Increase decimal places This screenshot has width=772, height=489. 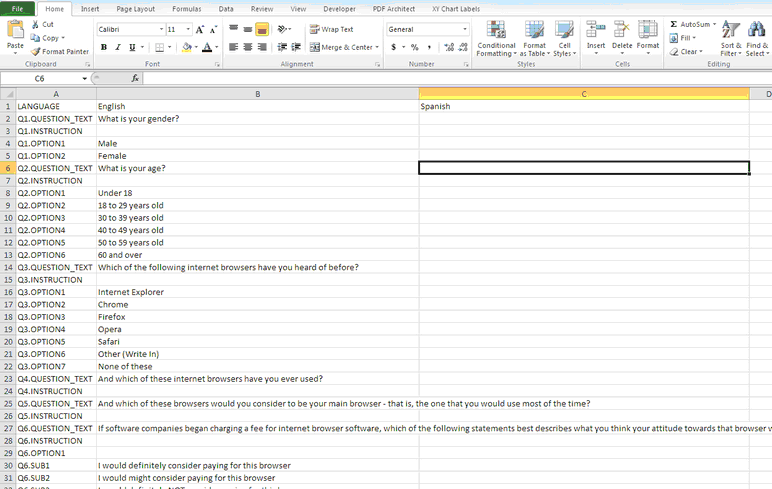[449, 47]
